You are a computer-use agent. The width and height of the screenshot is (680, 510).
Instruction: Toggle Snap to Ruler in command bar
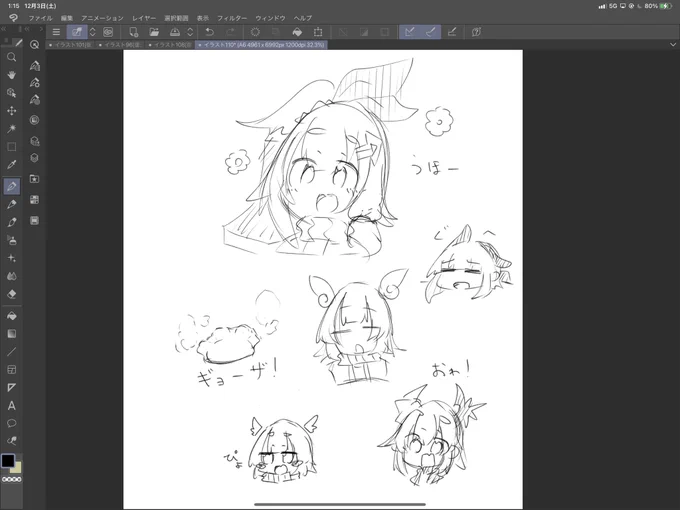pyautogui.click(x=409, y=32)
